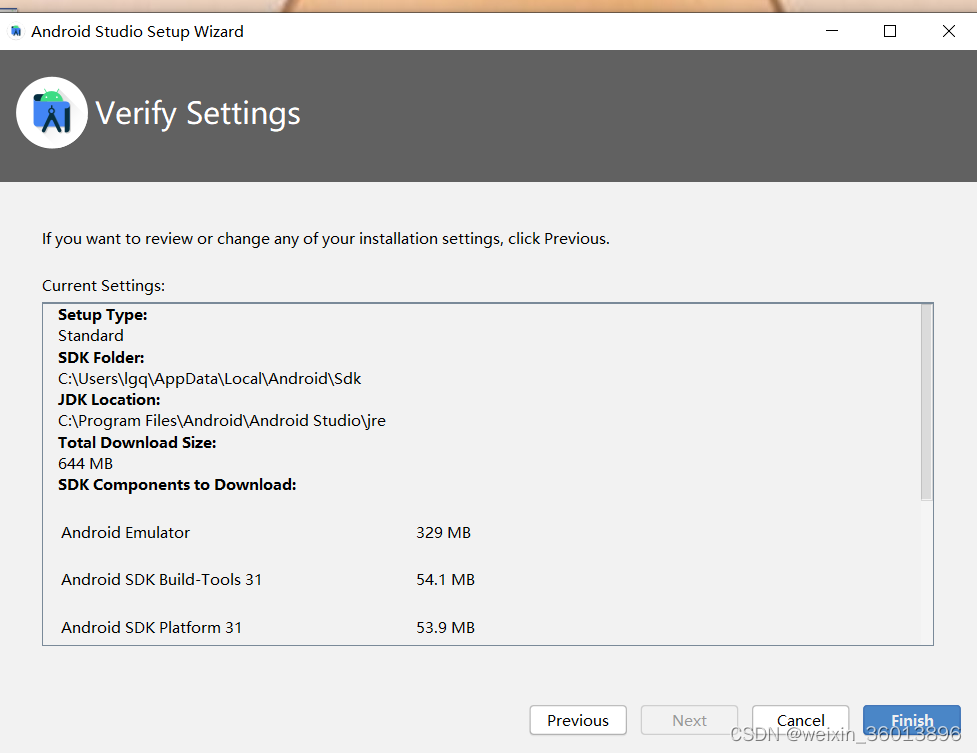Image resolution: width=977 pixels, height=753 pixels.
Task: Click the disabled Next button
Action: coord(689,720)
